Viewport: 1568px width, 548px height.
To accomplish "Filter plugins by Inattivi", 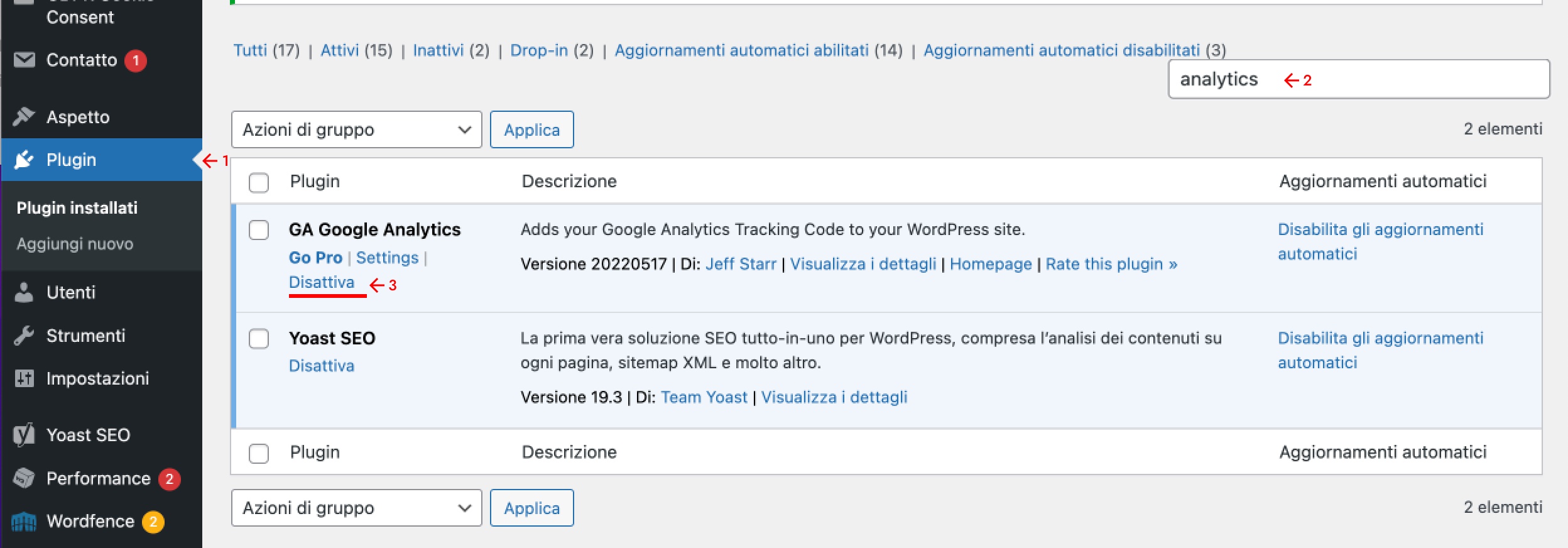I will pyautogui.click(x=438, y=50).
